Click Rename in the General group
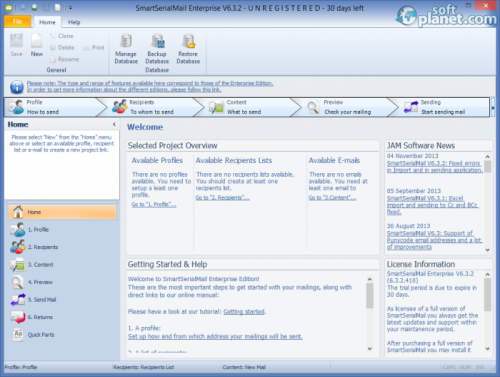Screen dimensions: 500x377 [65, 59]
